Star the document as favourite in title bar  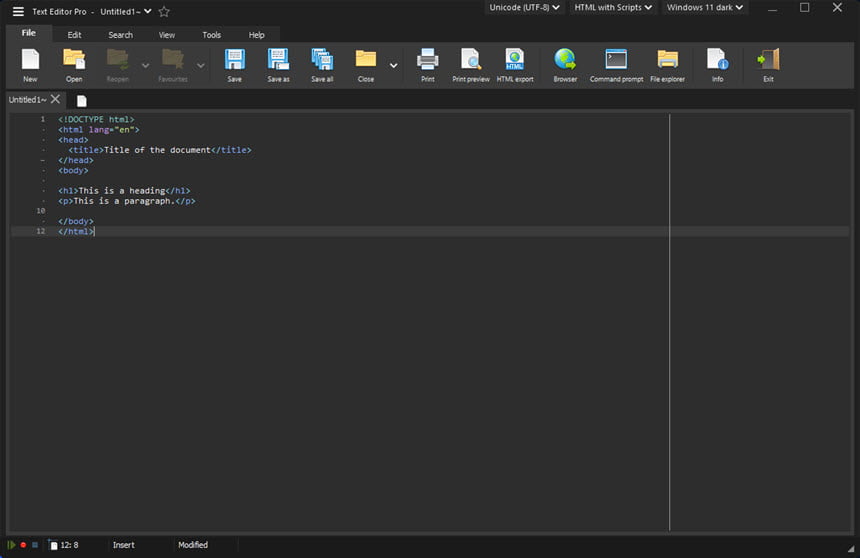[x=164, y=12]
